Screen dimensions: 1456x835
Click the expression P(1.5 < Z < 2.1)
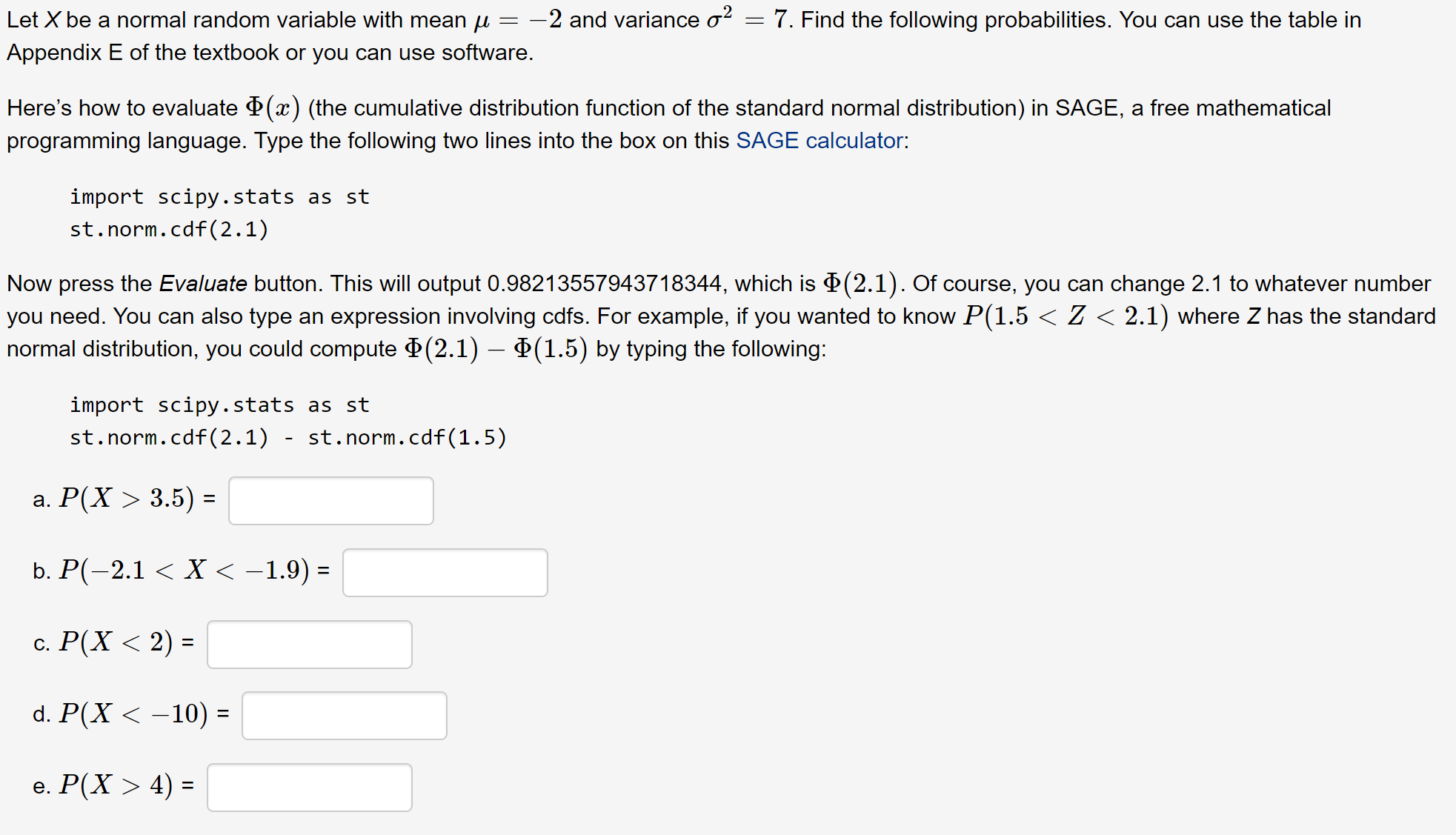tap(1066, 316)
